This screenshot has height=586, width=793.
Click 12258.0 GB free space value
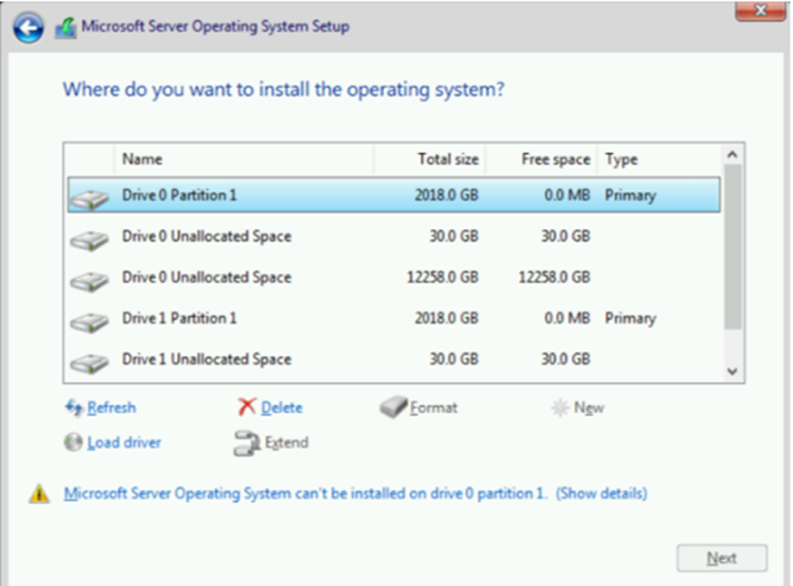[x=554, y=277]
